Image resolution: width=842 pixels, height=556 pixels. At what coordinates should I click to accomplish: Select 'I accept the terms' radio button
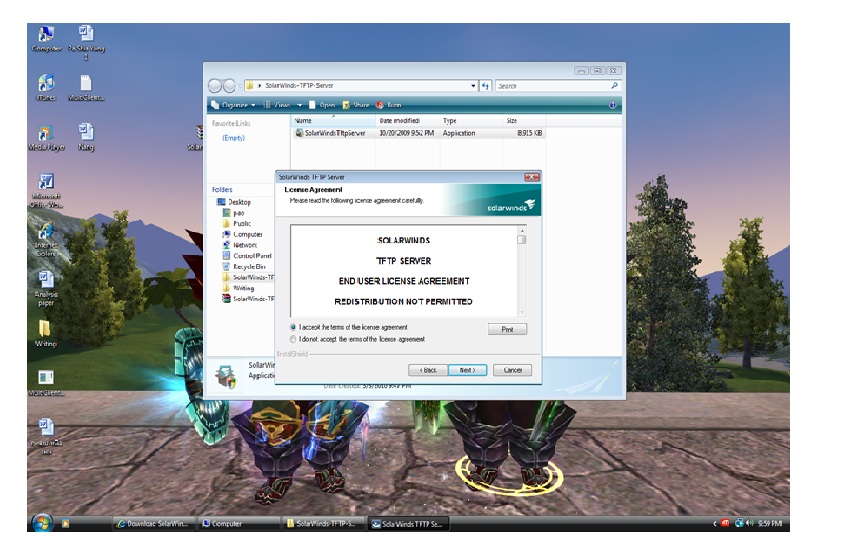293,327
